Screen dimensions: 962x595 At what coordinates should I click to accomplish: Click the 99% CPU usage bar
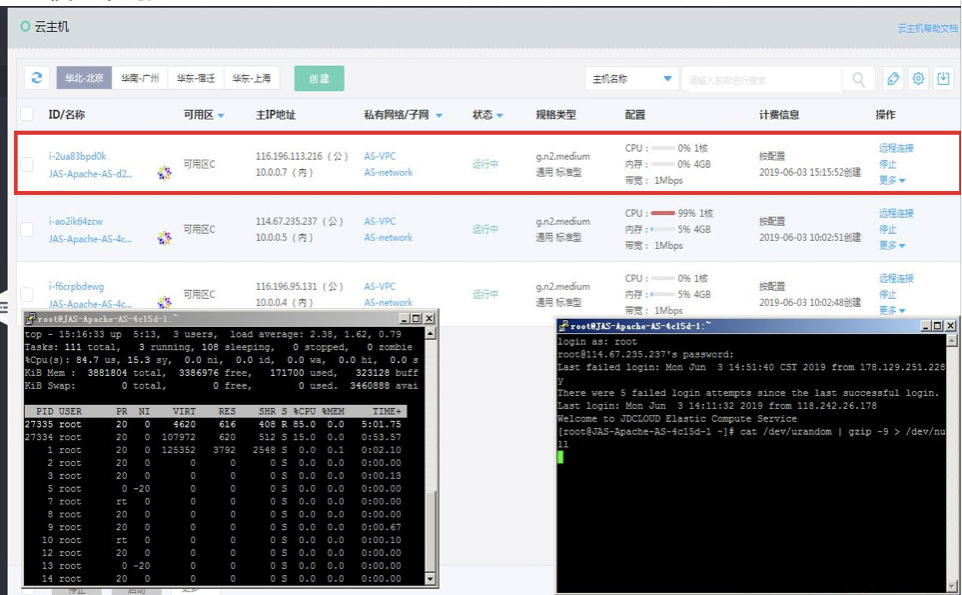point(663,213)
